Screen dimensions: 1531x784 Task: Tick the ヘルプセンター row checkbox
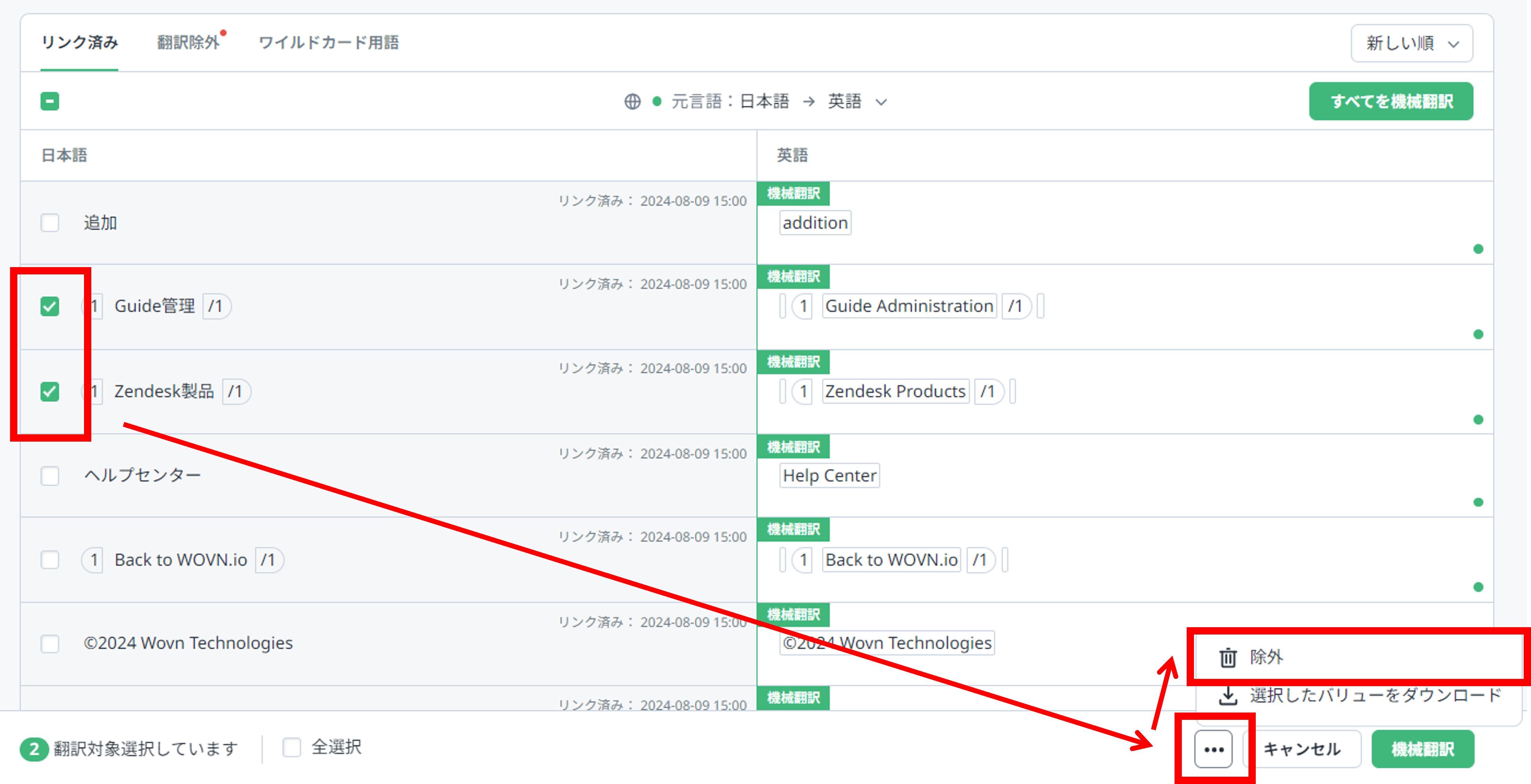(x=50, y=476)
